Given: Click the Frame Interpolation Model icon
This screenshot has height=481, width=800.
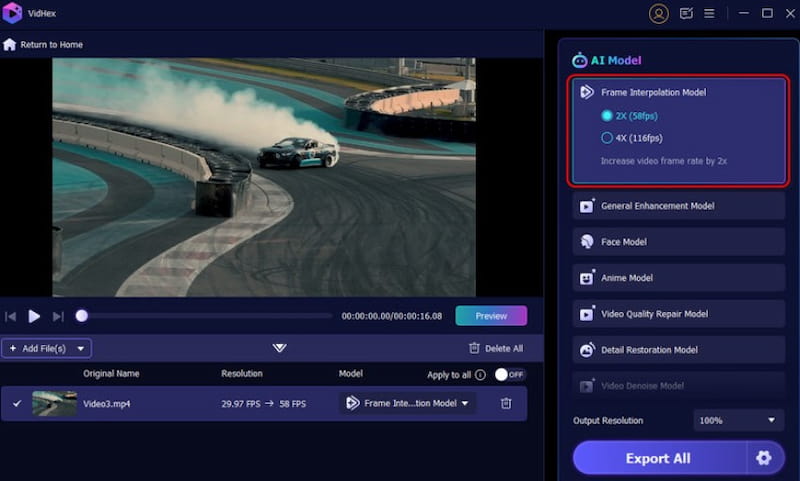Looking at the screenshot, I should (587, 92).
